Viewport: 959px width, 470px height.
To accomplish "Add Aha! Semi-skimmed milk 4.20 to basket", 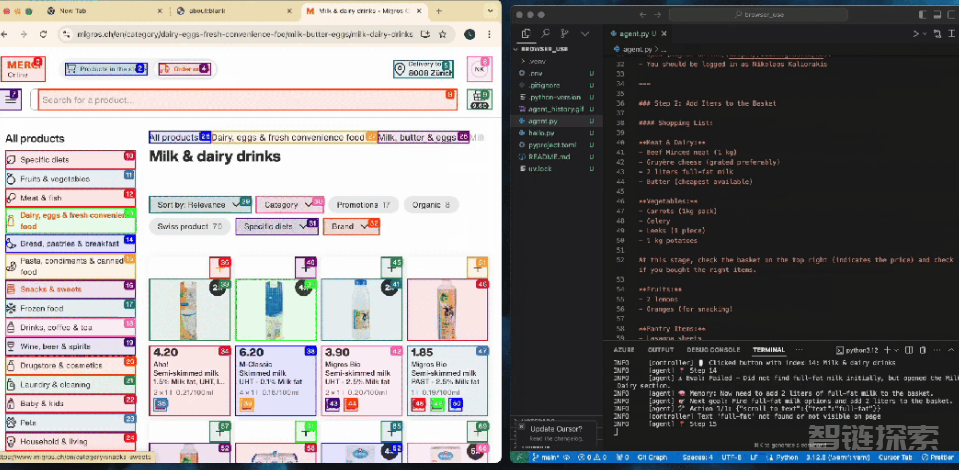I will tap(220, 267).
